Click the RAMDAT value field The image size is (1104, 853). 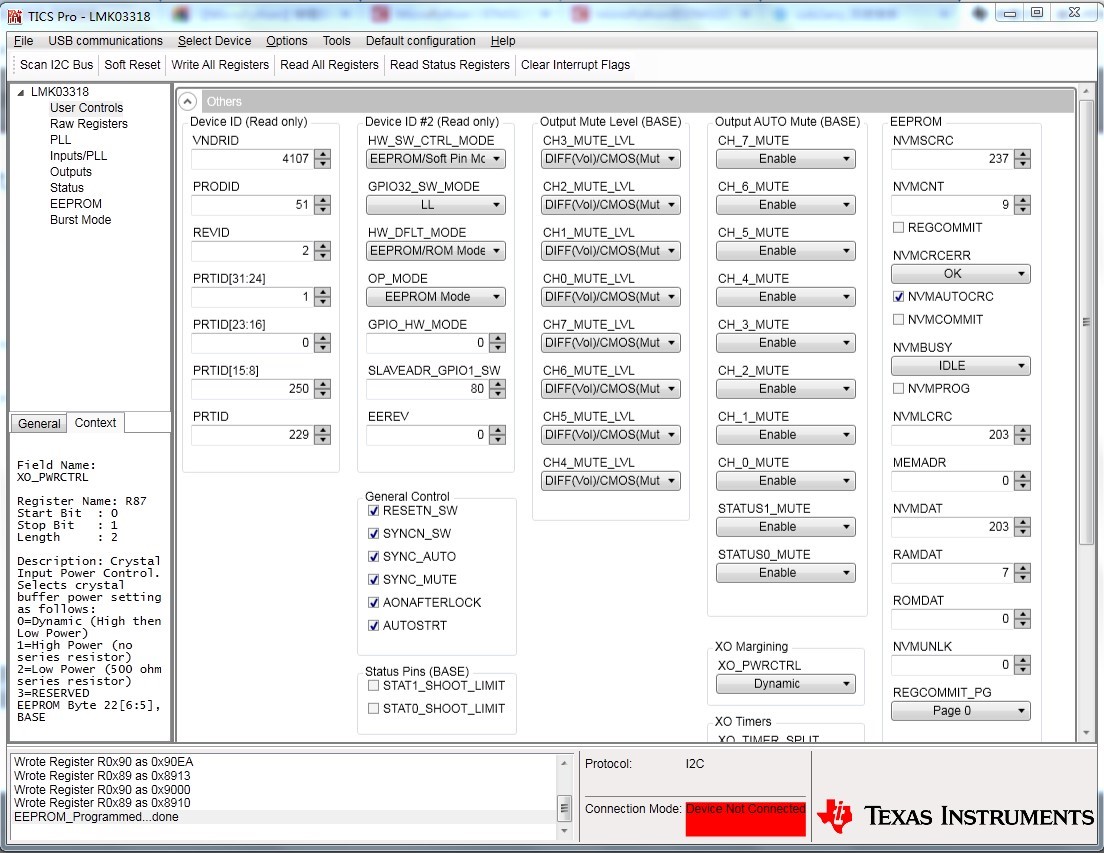pos(953,573)
